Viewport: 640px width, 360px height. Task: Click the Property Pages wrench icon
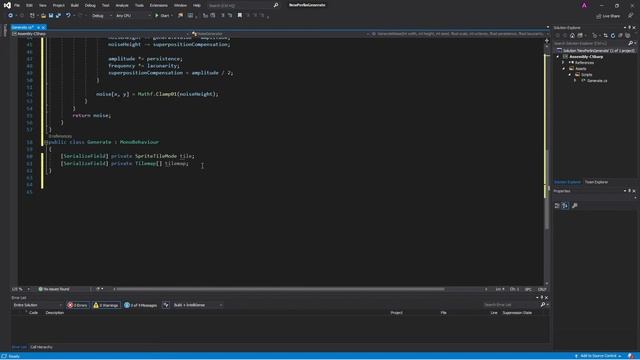click(575, 206)
